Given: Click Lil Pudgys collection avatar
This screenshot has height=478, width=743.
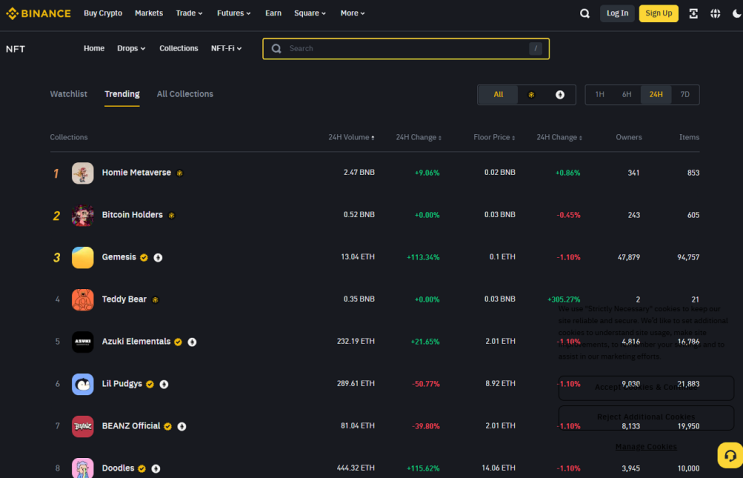Looking at the screenshot, I should point(82,384).
